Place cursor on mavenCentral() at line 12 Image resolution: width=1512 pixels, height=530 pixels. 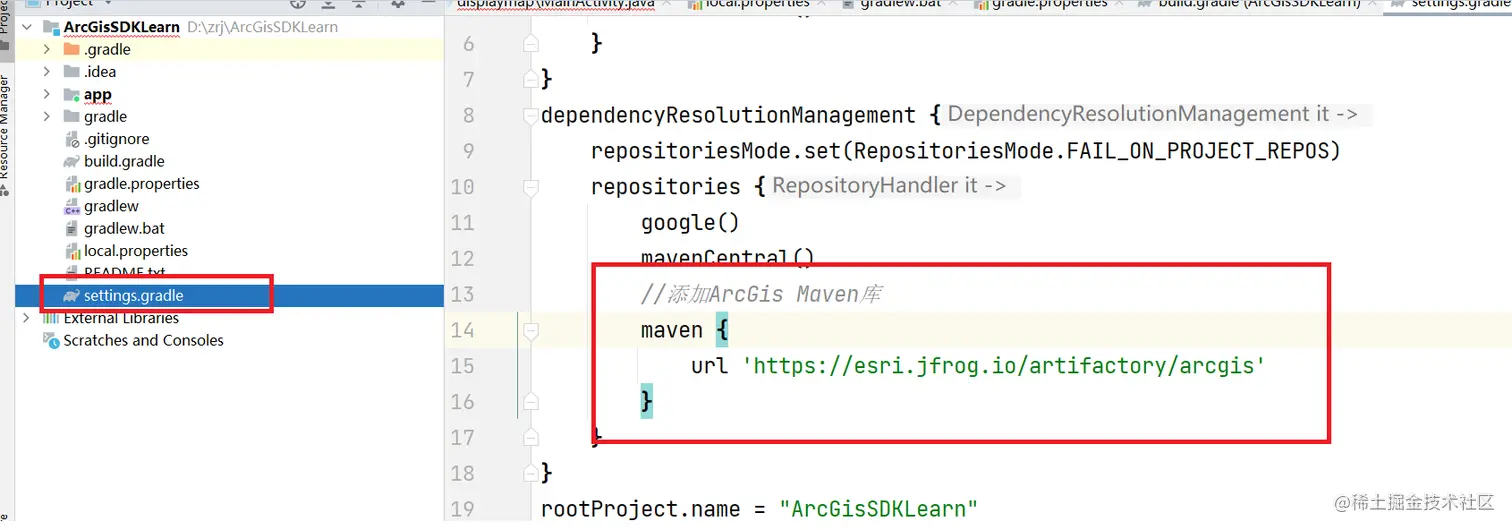[728, 258]
